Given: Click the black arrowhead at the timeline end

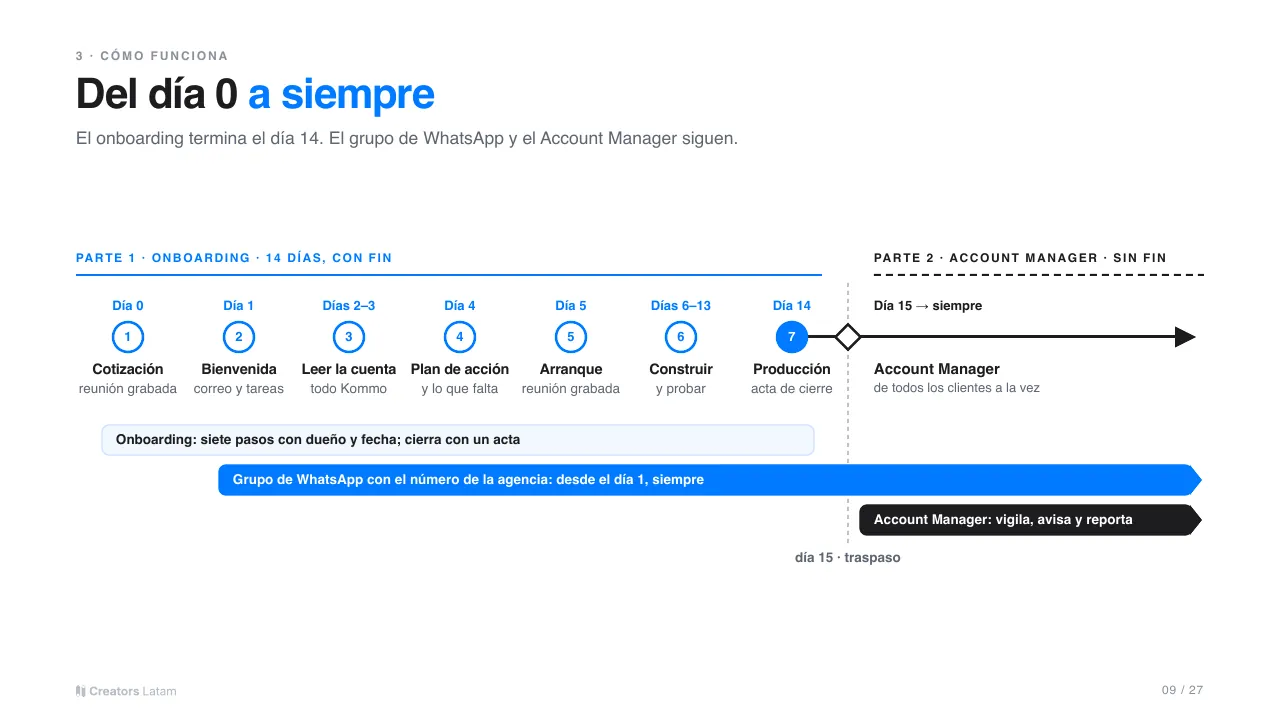Looking at the screenshot, I should click(x=1185, y=337).
